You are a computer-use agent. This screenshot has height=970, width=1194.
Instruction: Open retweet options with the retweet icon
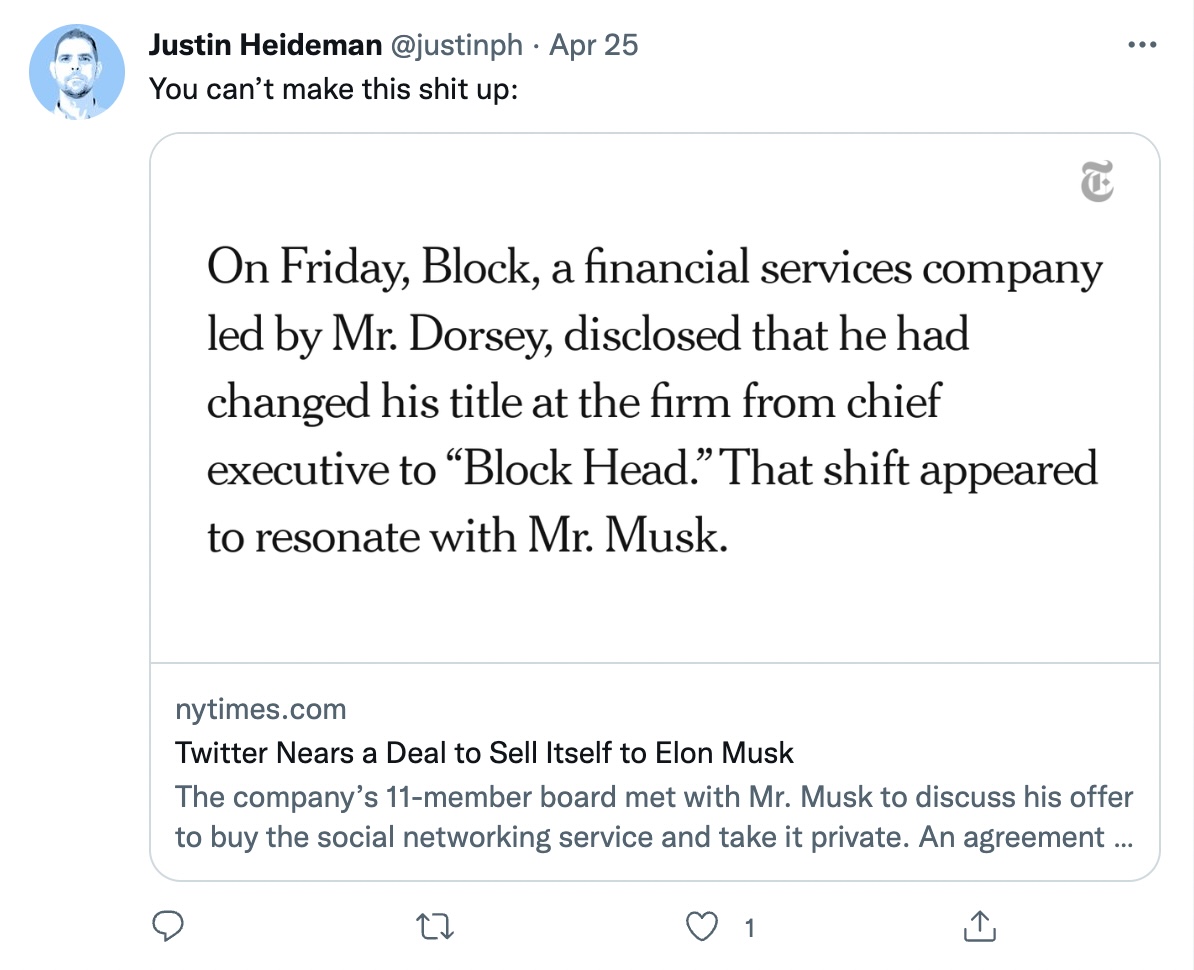(x=435, y=927)
